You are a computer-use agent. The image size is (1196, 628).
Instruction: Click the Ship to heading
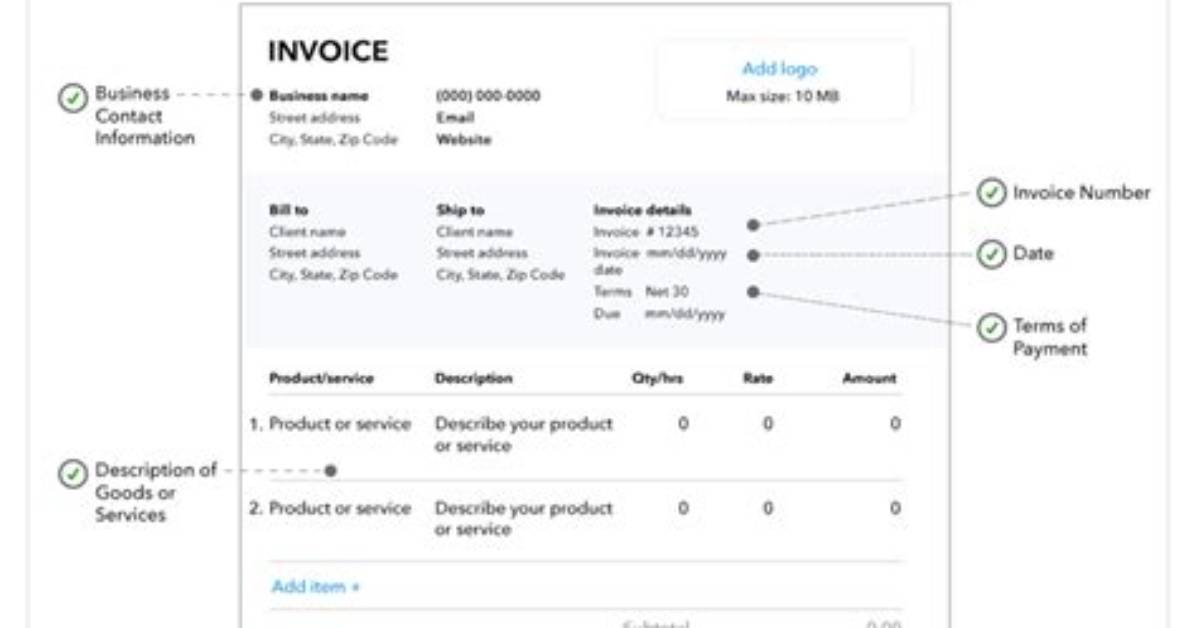pos(460,210)
